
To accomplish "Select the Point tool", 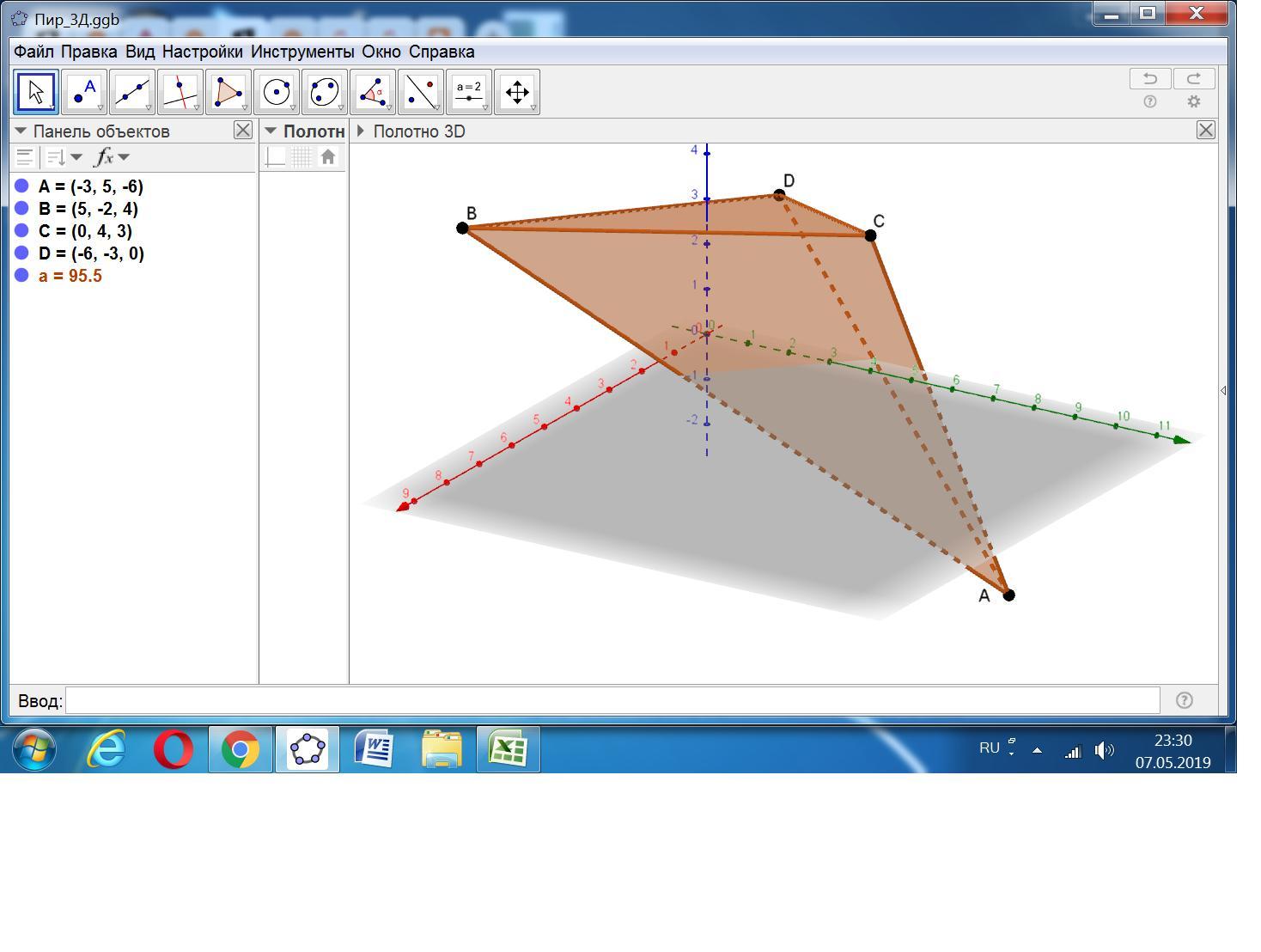I will pyautogui.click(x=84, y=92).
